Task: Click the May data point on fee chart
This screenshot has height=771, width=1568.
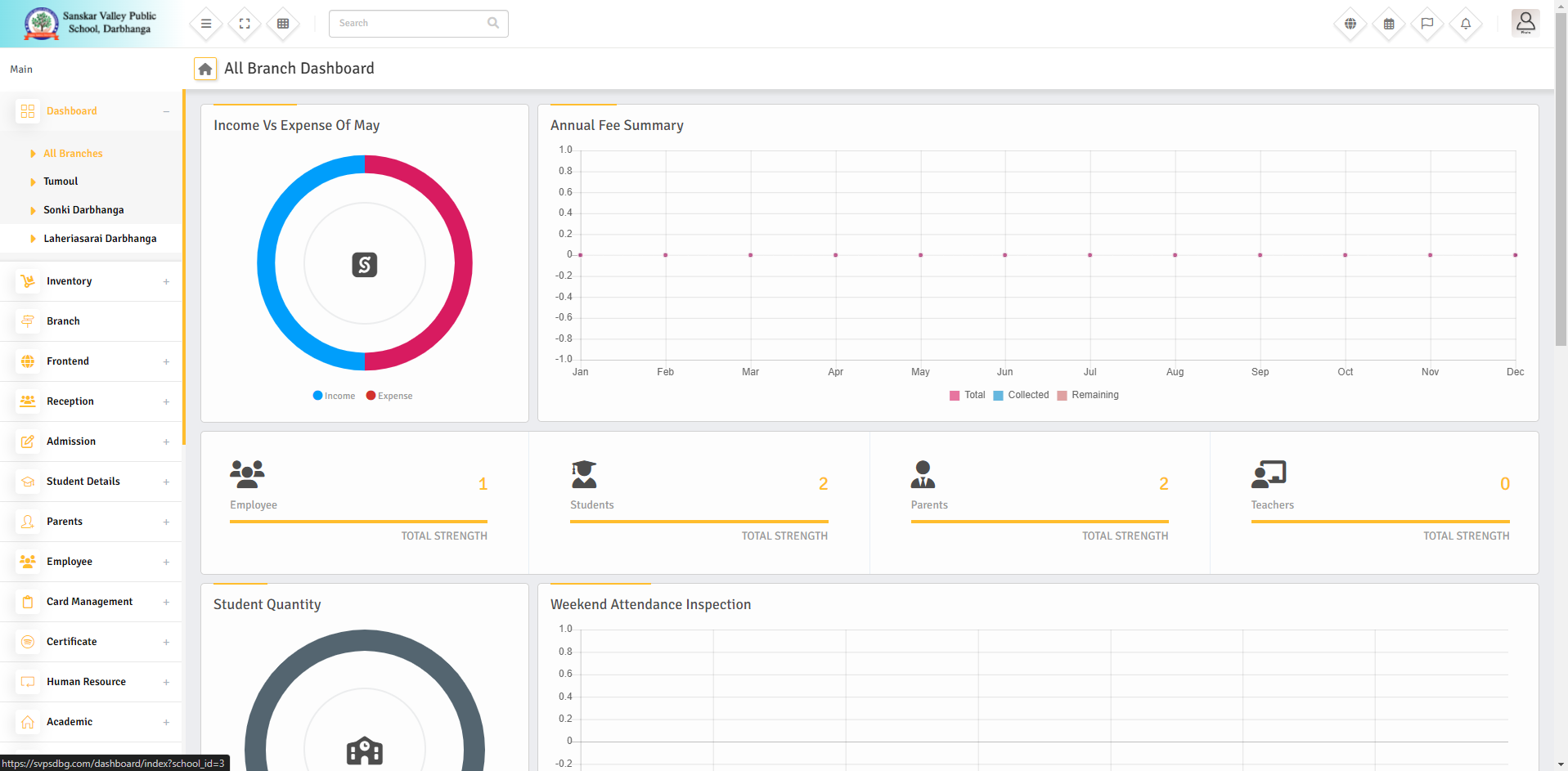Action: pos(920,255)
